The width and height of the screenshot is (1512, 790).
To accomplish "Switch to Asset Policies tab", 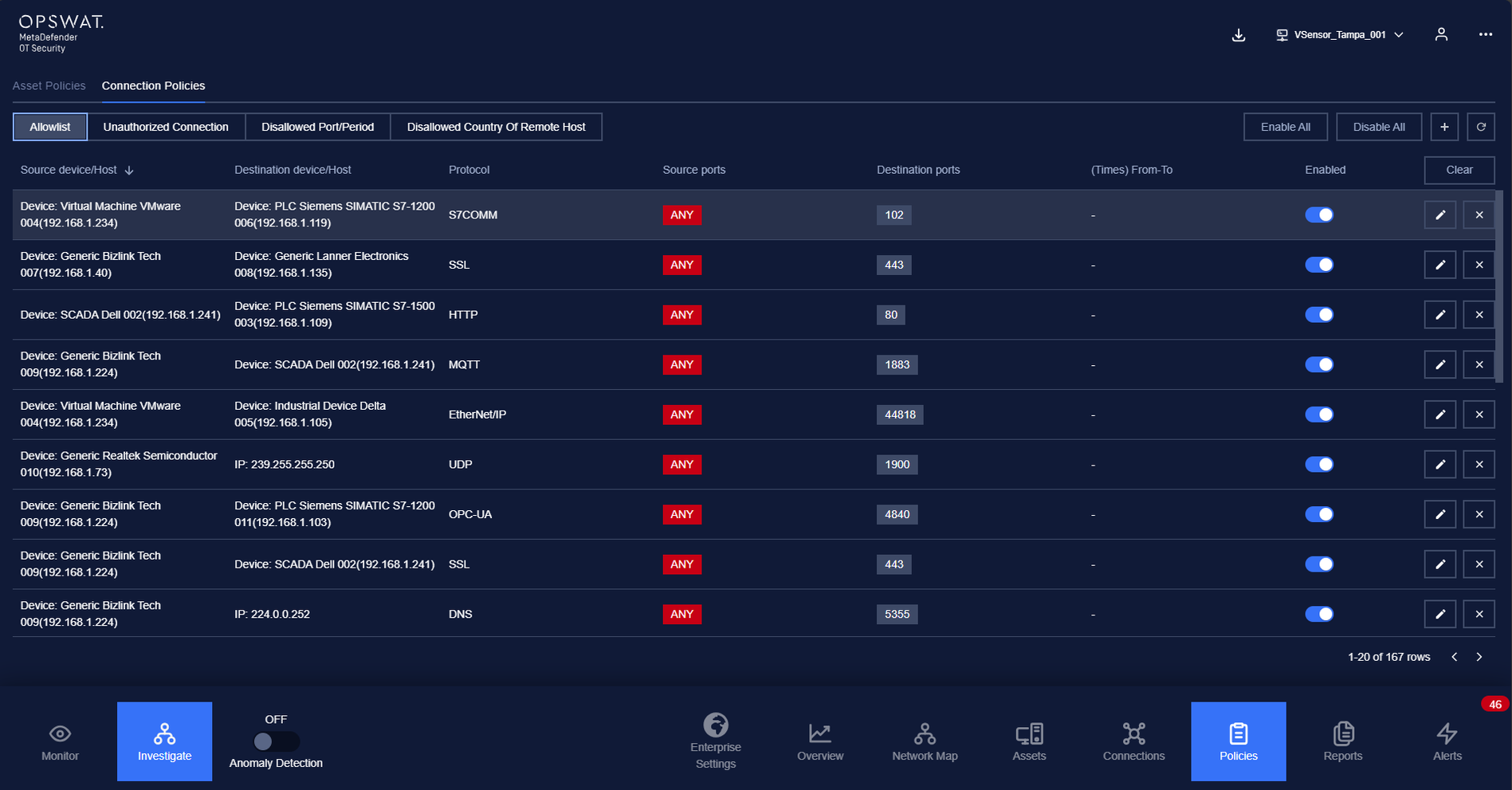I will click(49, 85).
